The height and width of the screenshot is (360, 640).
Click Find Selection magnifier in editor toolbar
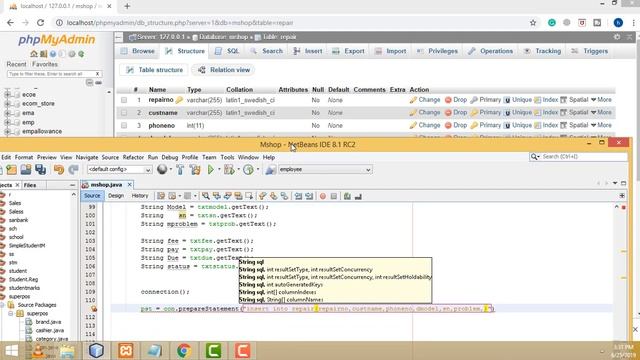(206, 196)
